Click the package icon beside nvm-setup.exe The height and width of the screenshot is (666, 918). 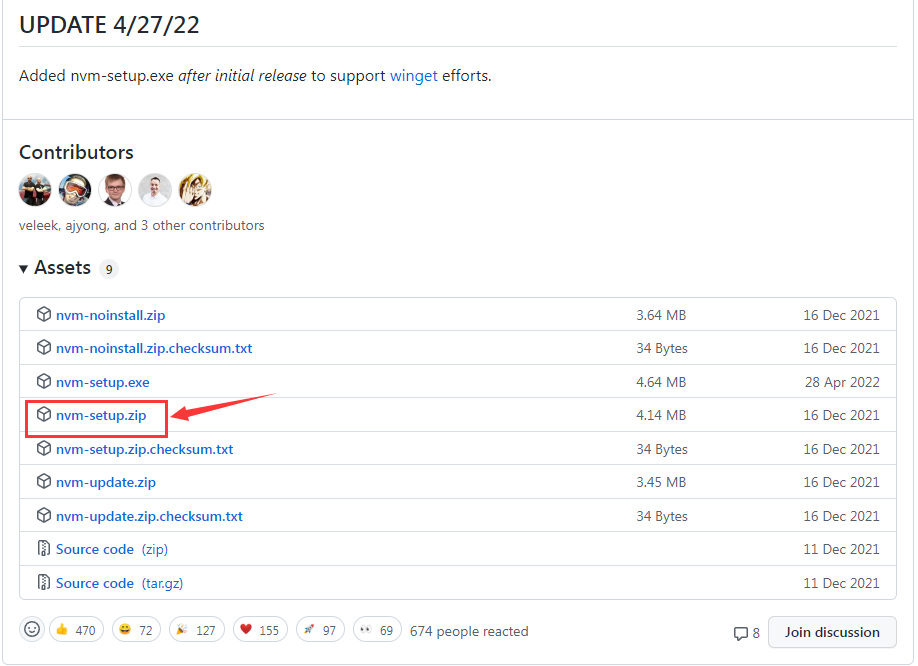[x=44, y=382]
